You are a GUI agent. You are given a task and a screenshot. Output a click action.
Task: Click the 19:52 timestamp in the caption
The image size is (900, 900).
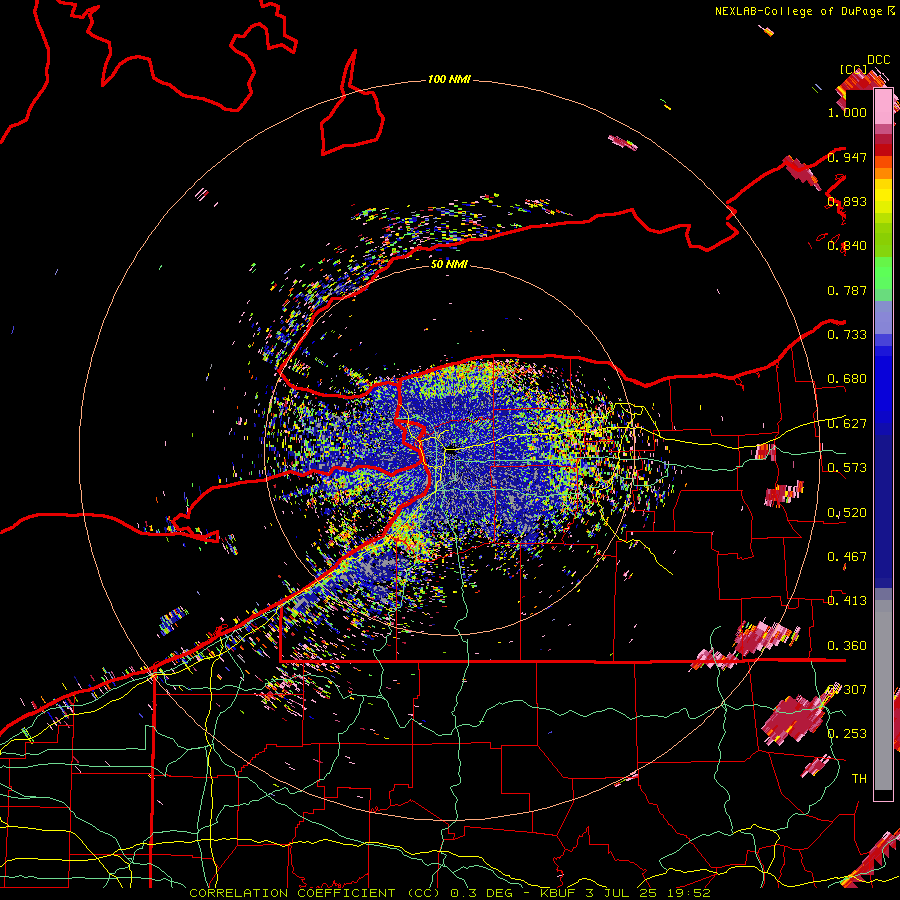(689, 893)
